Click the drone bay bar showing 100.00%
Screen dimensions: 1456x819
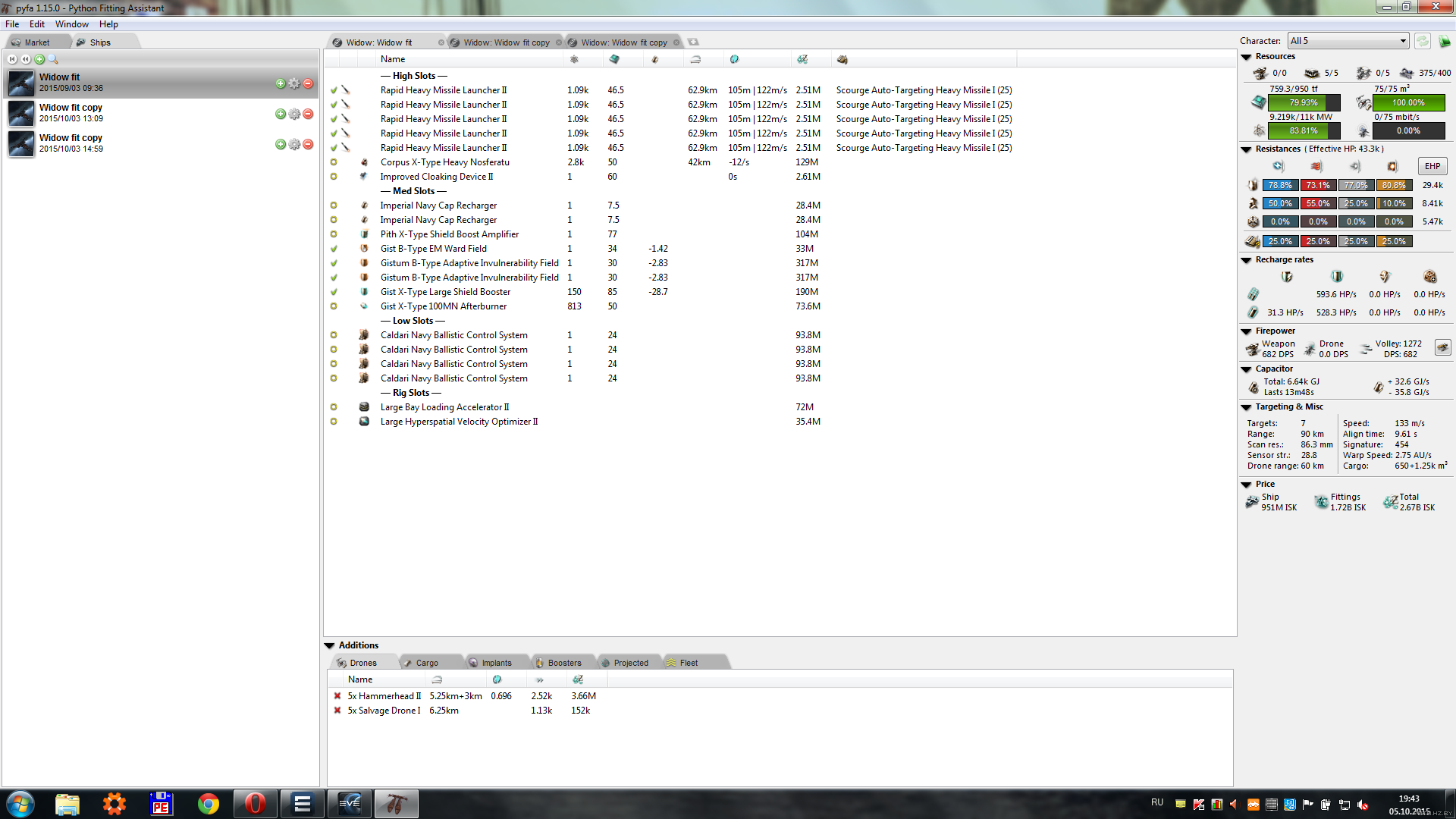[1408, 103]
